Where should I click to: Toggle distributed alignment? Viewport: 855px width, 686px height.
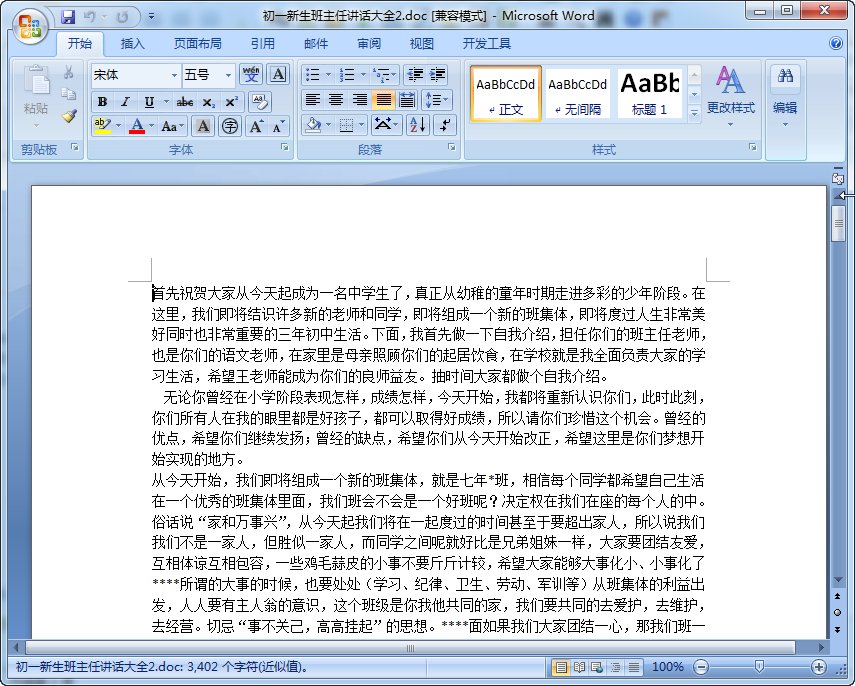[x=407, y=100]
